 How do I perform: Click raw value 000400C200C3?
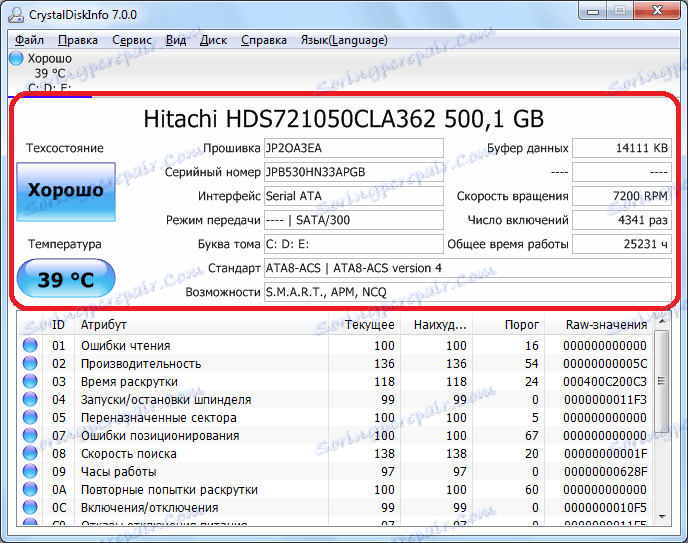click(605, 382)
